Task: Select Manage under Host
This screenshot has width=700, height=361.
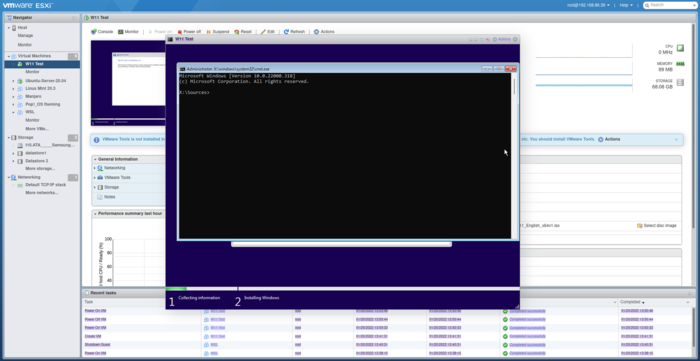Action: pos(25,36)
